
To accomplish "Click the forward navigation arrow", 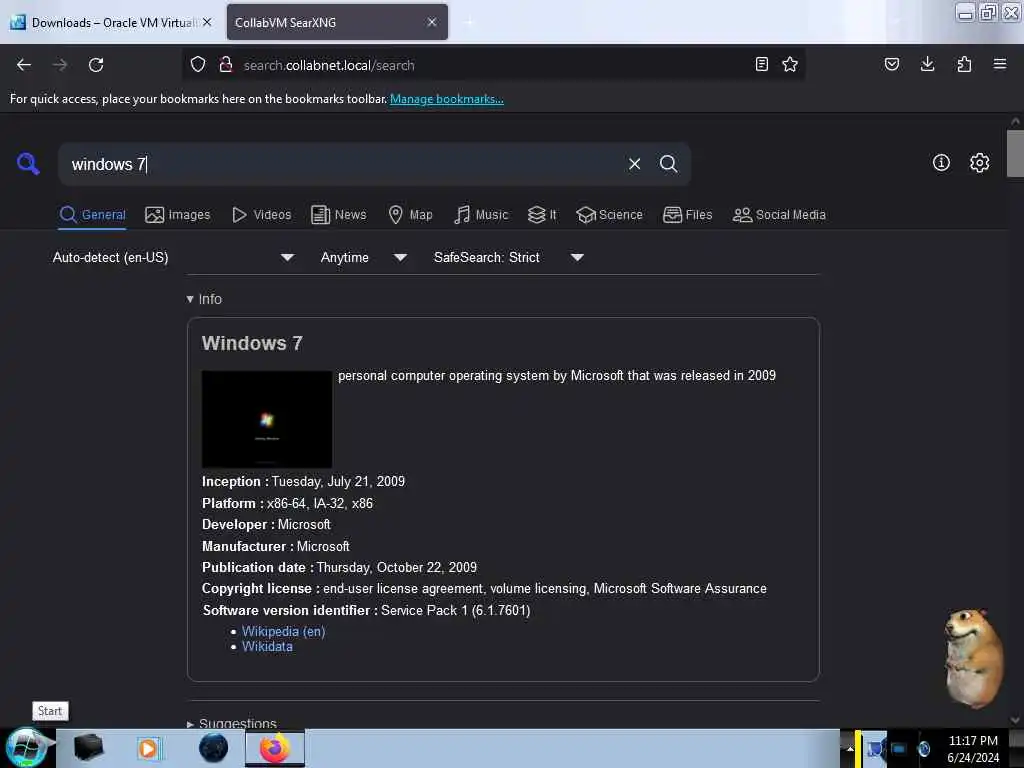I will pyautogui.click(x=59, y=65).
